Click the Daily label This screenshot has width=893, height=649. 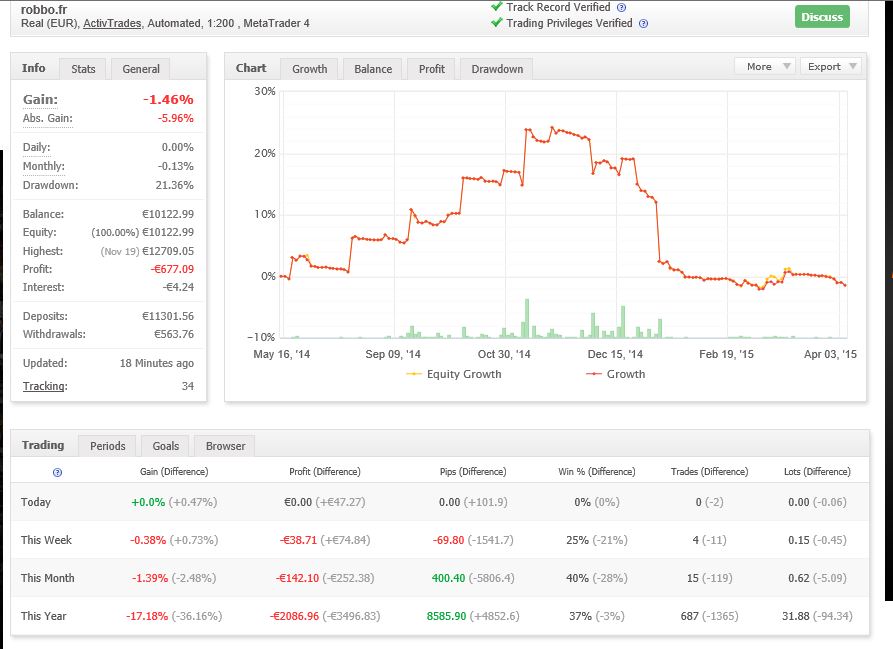pyautogui.click(x=36, y=147)
